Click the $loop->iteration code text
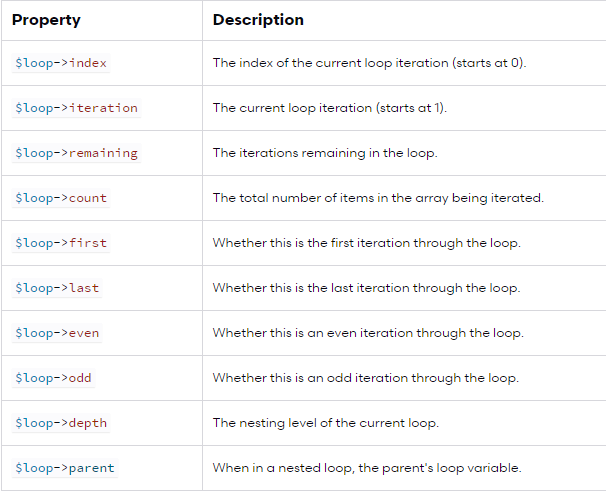The width and height of the screenshot is (606, 492). 76,108
